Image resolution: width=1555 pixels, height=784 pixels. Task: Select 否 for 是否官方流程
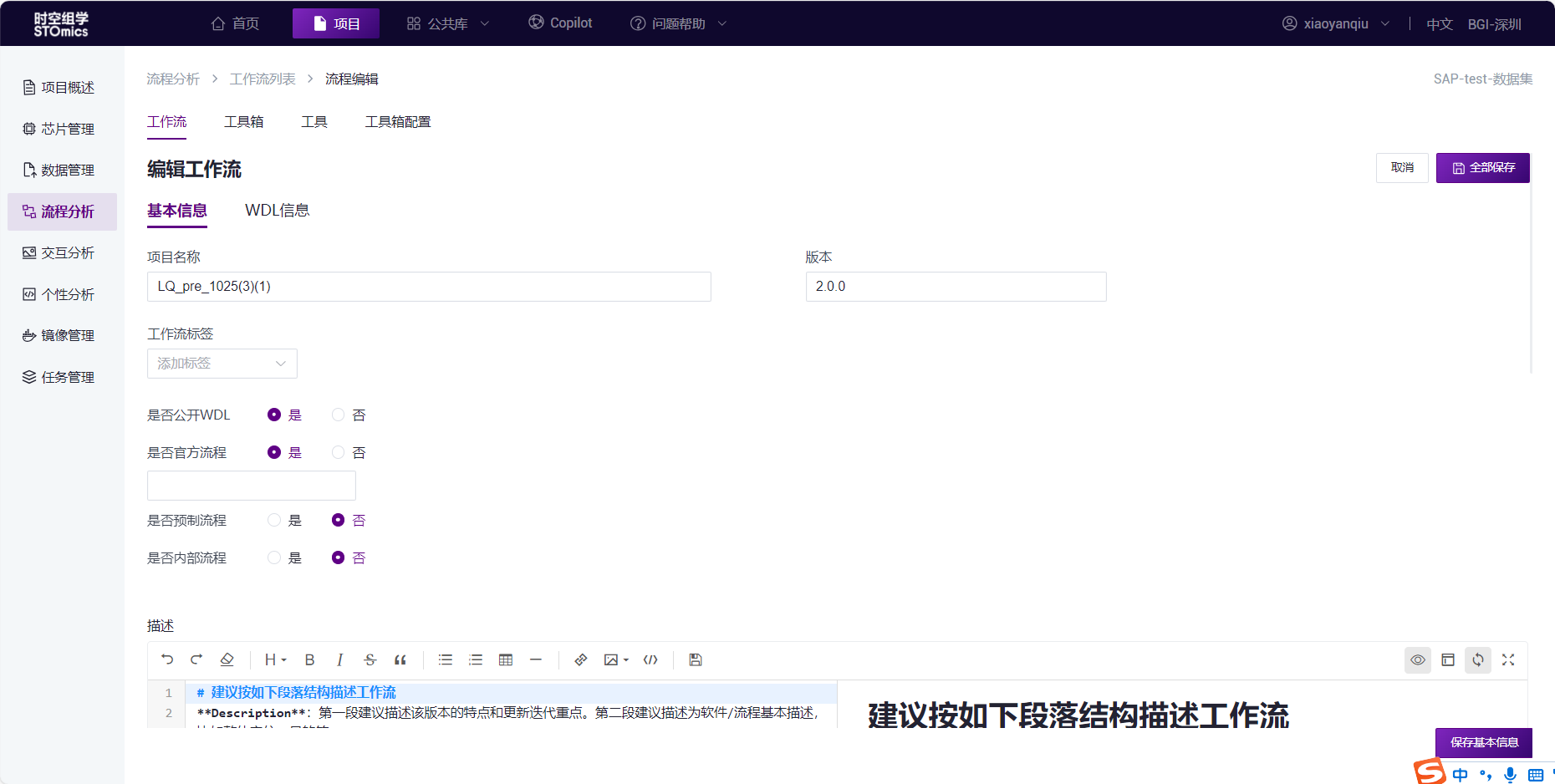(x=339, y=452)
